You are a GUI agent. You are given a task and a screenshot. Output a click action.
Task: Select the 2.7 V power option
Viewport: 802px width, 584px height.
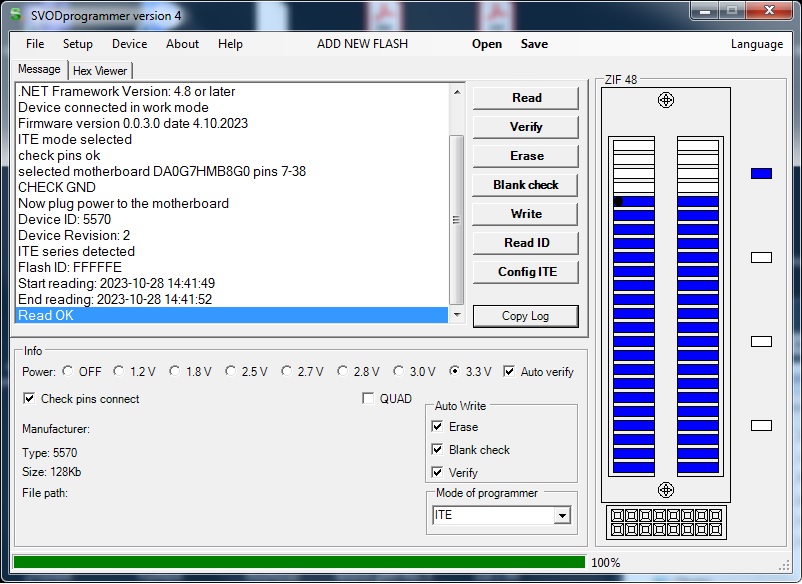pyautogui.click(x=286, y=371)
